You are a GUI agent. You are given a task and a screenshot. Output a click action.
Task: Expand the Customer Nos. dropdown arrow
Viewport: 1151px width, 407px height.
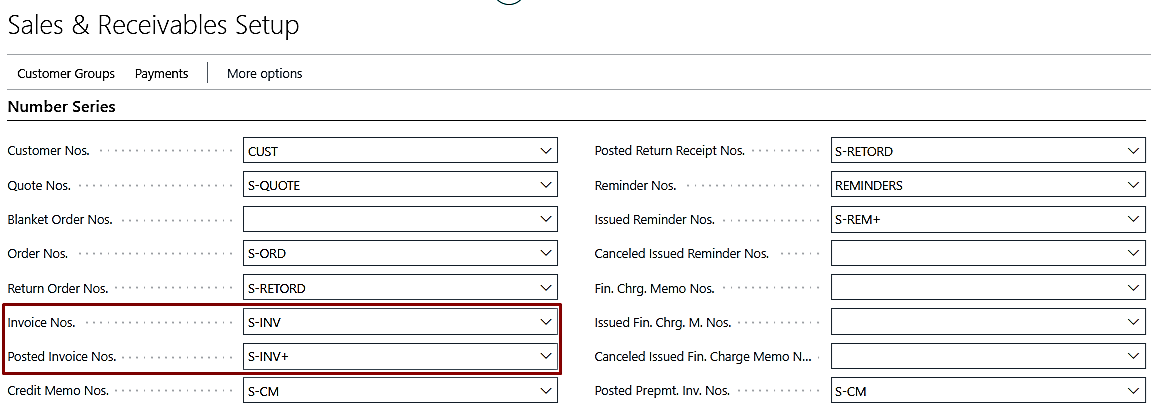point(545,151)
